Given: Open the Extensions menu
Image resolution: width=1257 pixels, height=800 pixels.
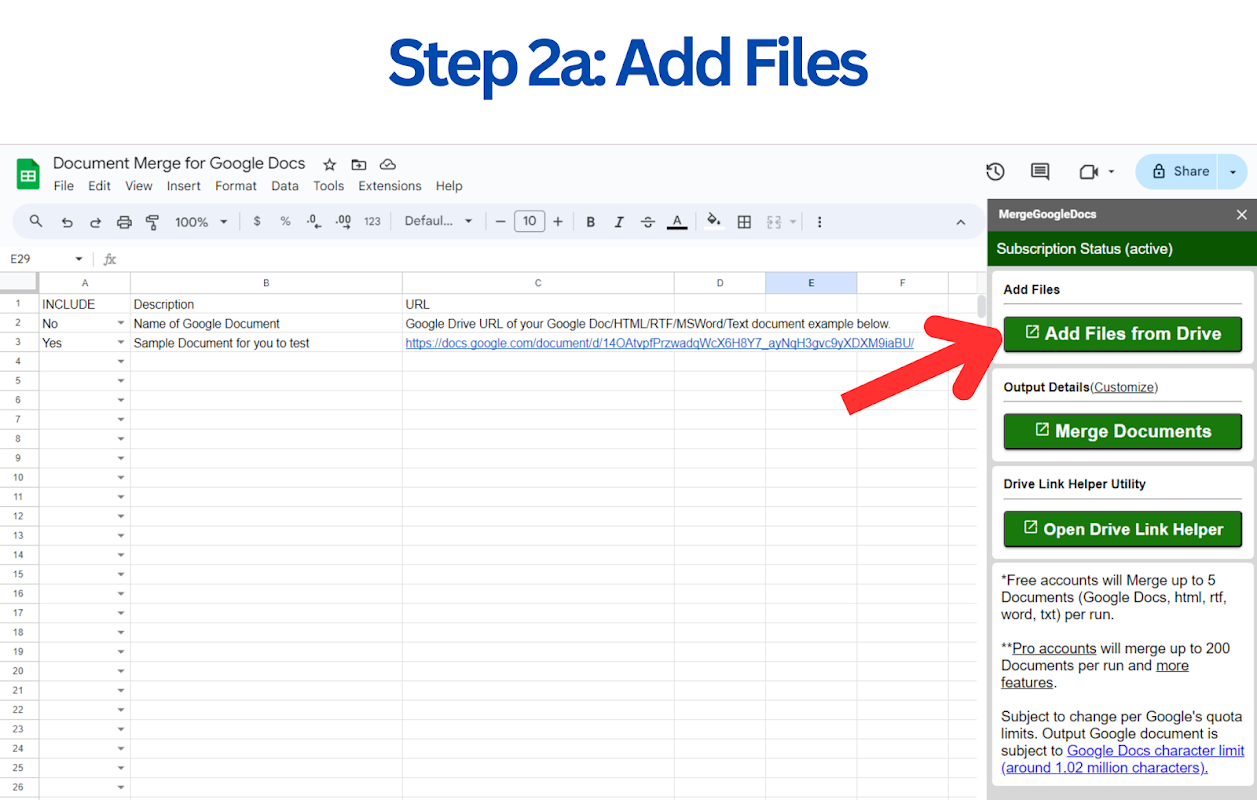Looking at the screenshot, I should [x=389, y=186].
